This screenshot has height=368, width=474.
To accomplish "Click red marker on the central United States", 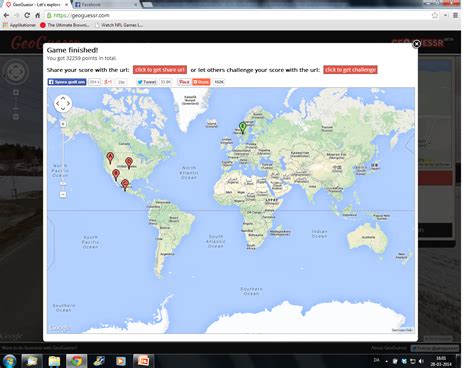I will 129,163.
